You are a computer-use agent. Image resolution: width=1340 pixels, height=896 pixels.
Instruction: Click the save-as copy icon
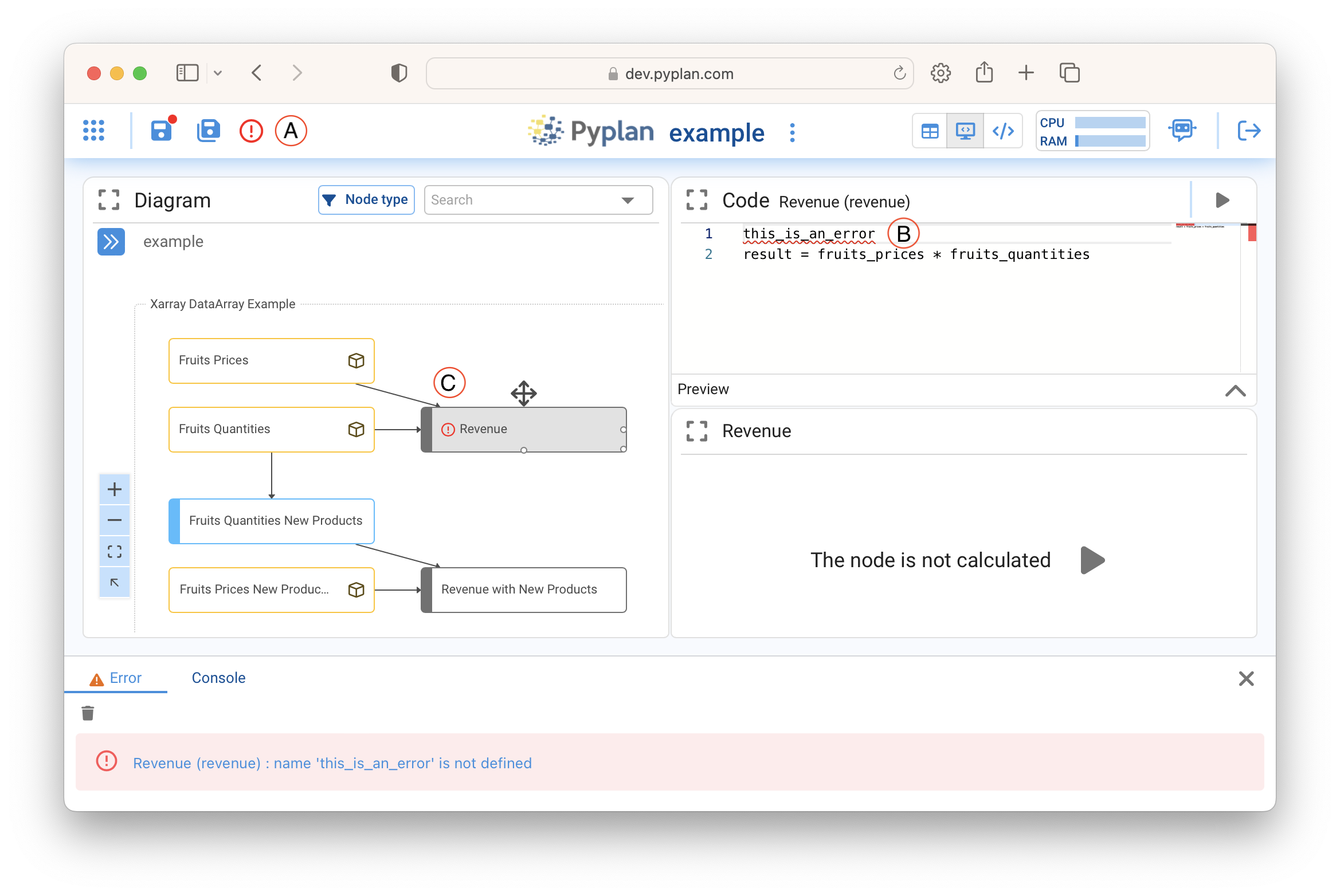[x=209, y=131]
